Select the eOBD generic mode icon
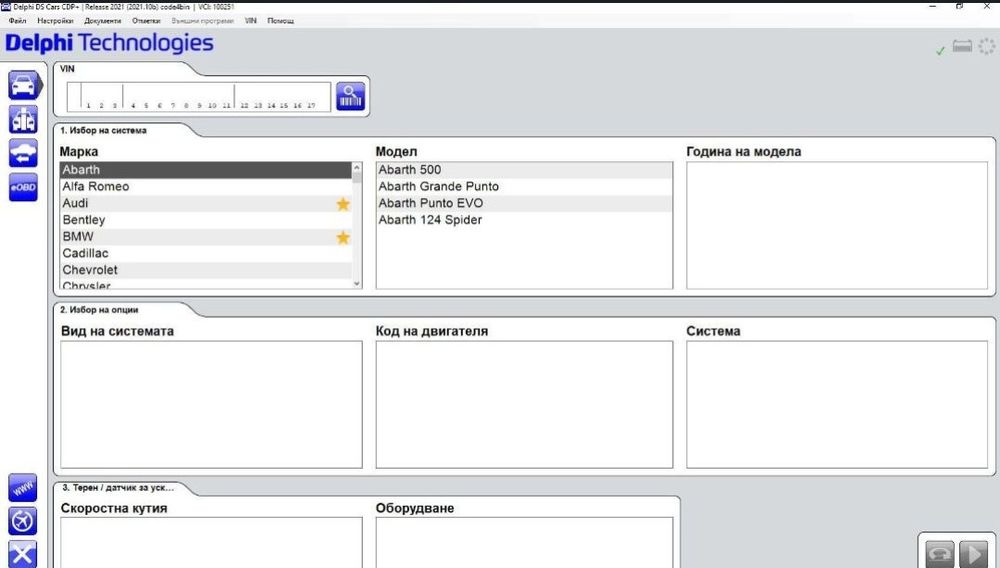Image resolution: width=1000 pixels, height=568 pixels. (23, 187)
